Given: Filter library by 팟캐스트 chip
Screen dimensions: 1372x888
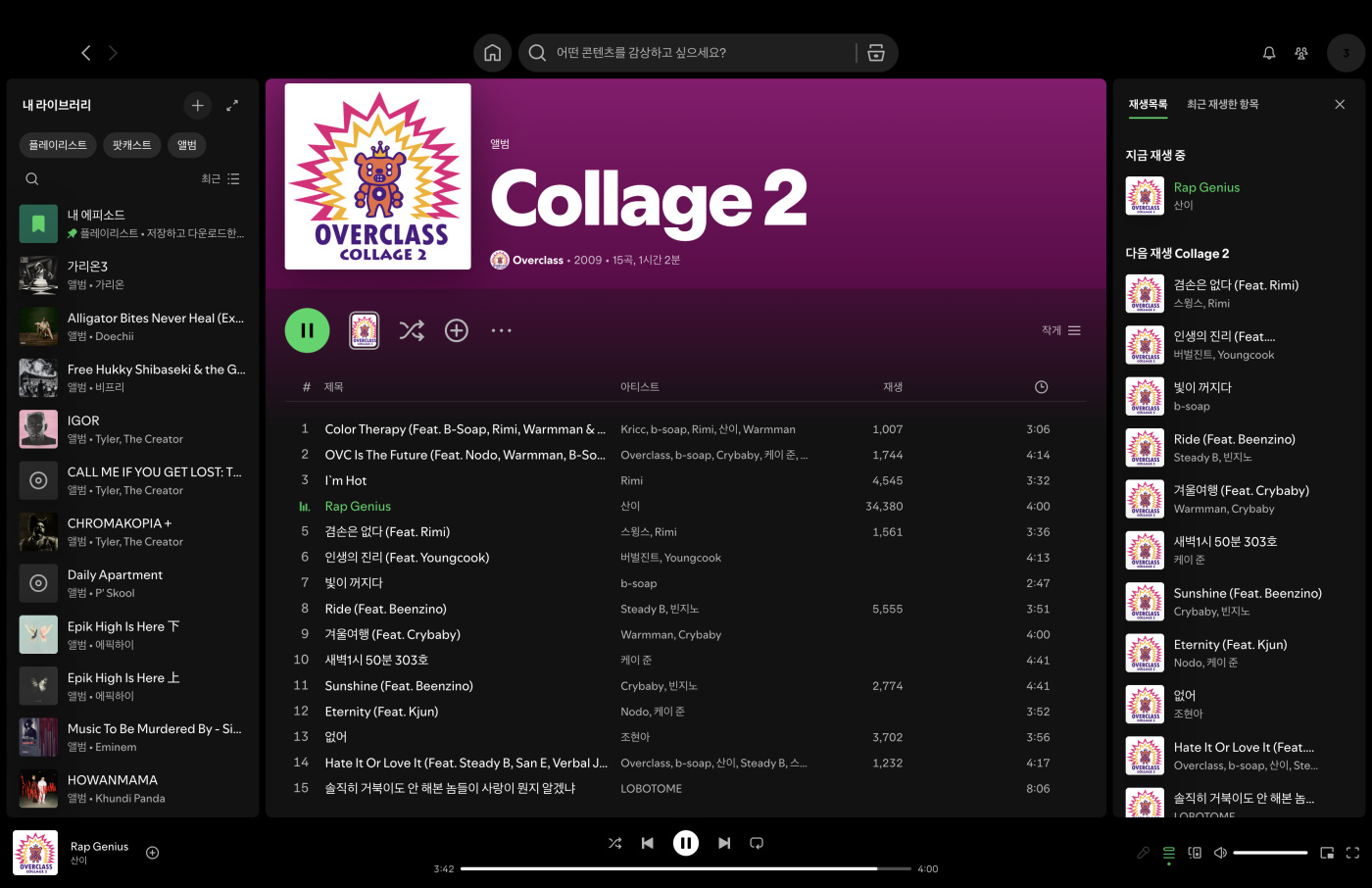Looking at the screenshot, I should click(131, 145).
